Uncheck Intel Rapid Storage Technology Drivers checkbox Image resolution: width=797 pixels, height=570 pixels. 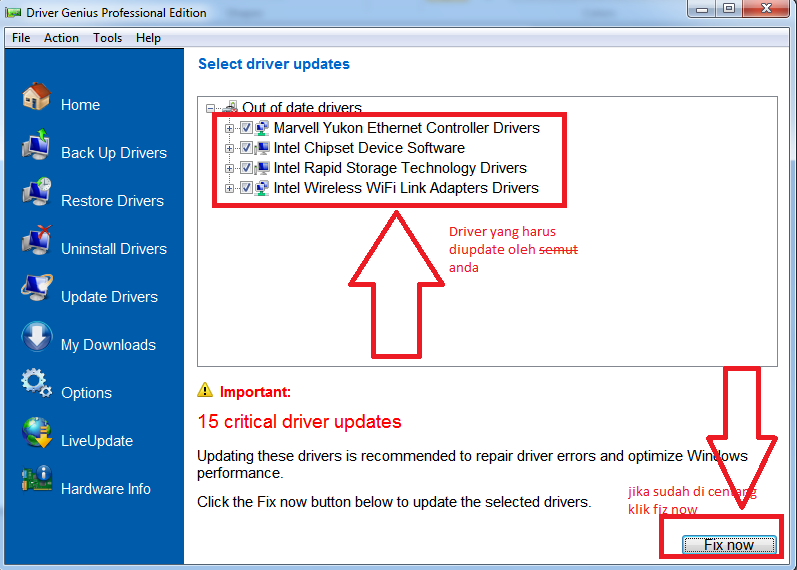[x=246, y=168]
